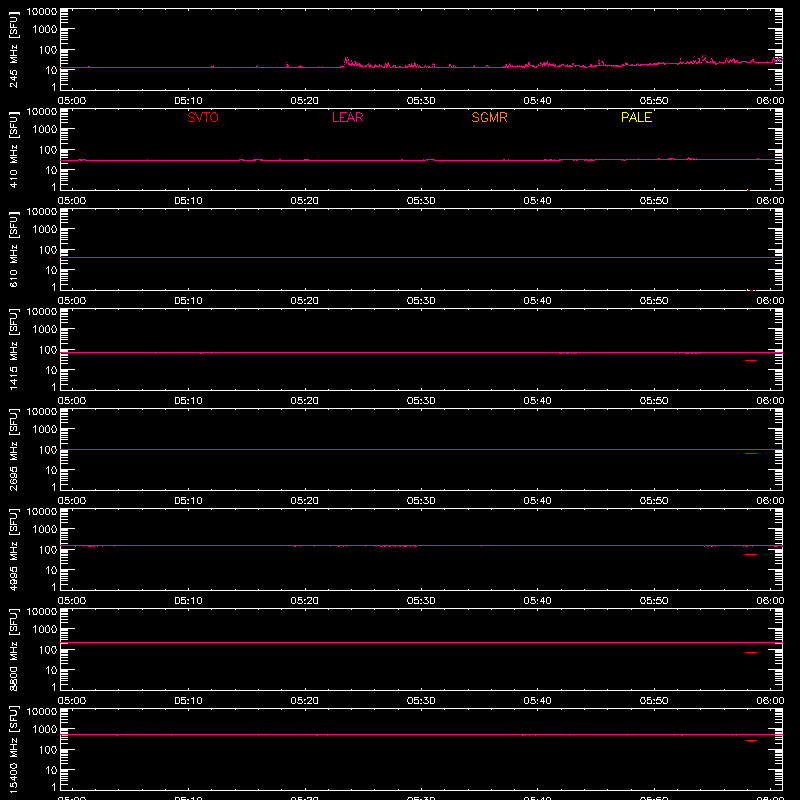Click the short red segment in 1415 MHz plot
Viewport: 800px width, 800px height.
(x=751, y=361)
